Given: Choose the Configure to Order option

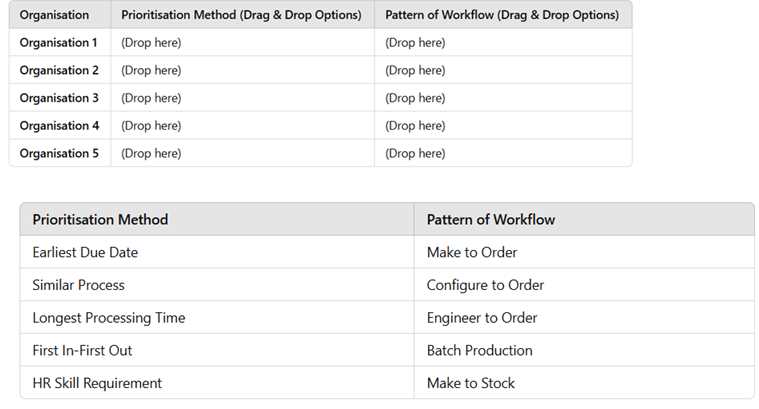Looking at the screenshot, I should pyautogui.click(x=485, y=285).
